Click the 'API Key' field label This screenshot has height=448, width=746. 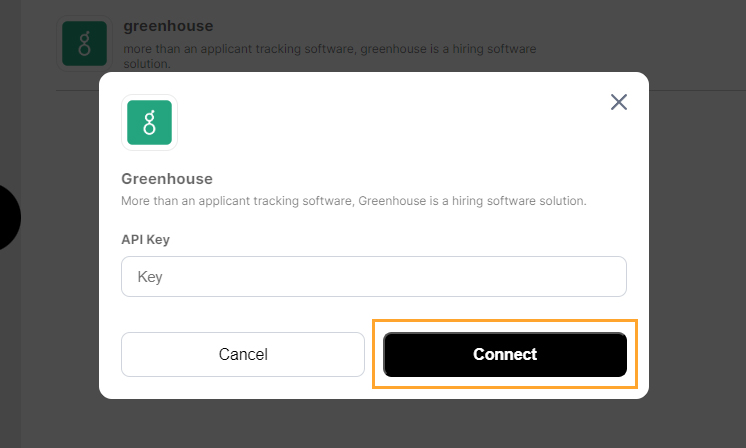[x=145, y=239]
